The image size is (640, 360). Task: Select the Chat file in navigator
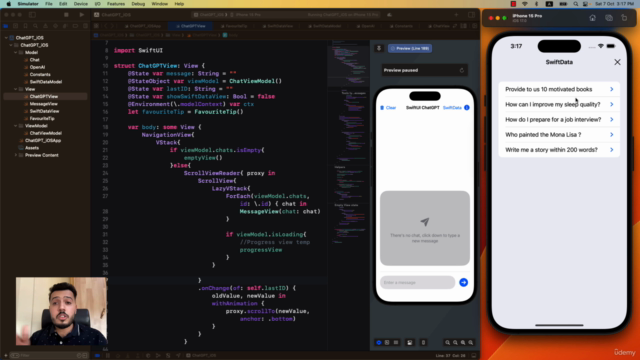point(34,60)
